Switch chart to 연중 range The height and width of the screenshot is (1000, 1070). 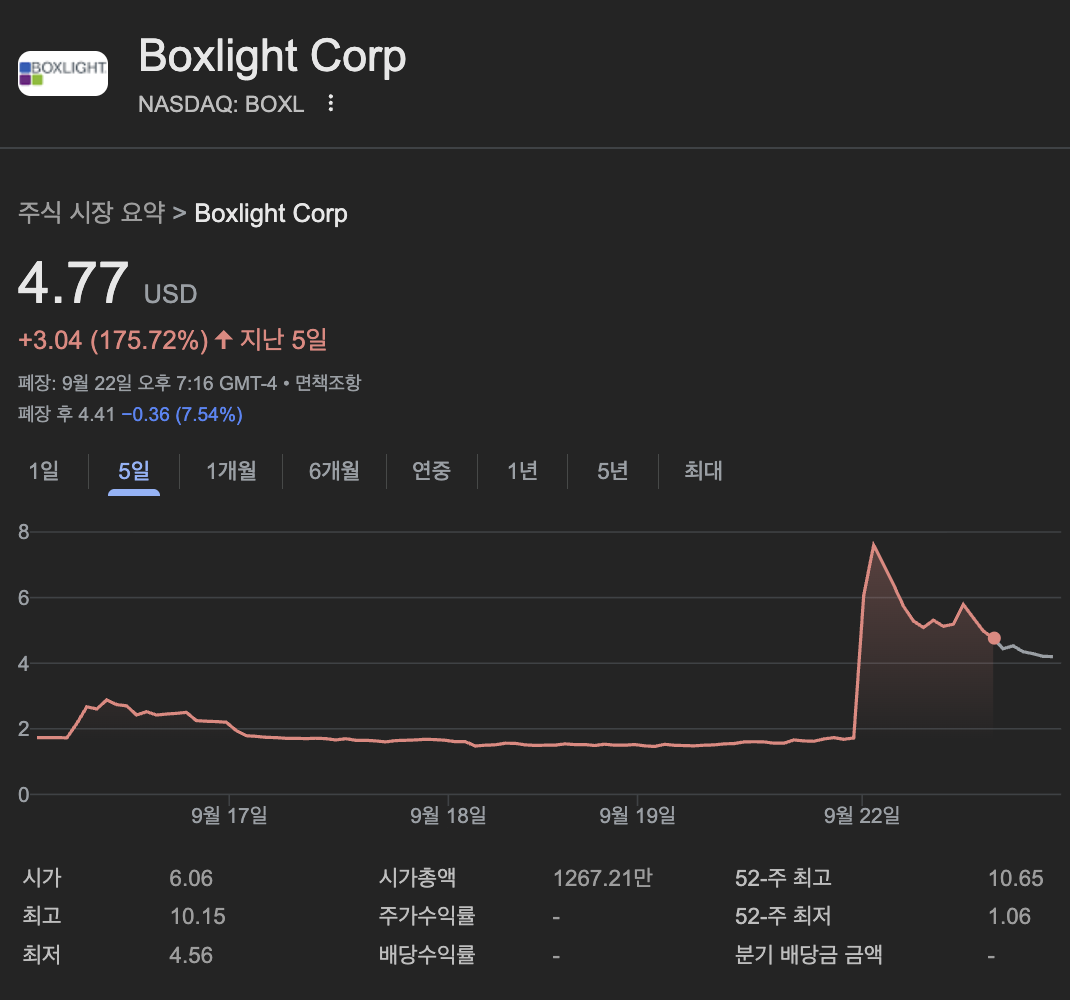click(431, 471)
